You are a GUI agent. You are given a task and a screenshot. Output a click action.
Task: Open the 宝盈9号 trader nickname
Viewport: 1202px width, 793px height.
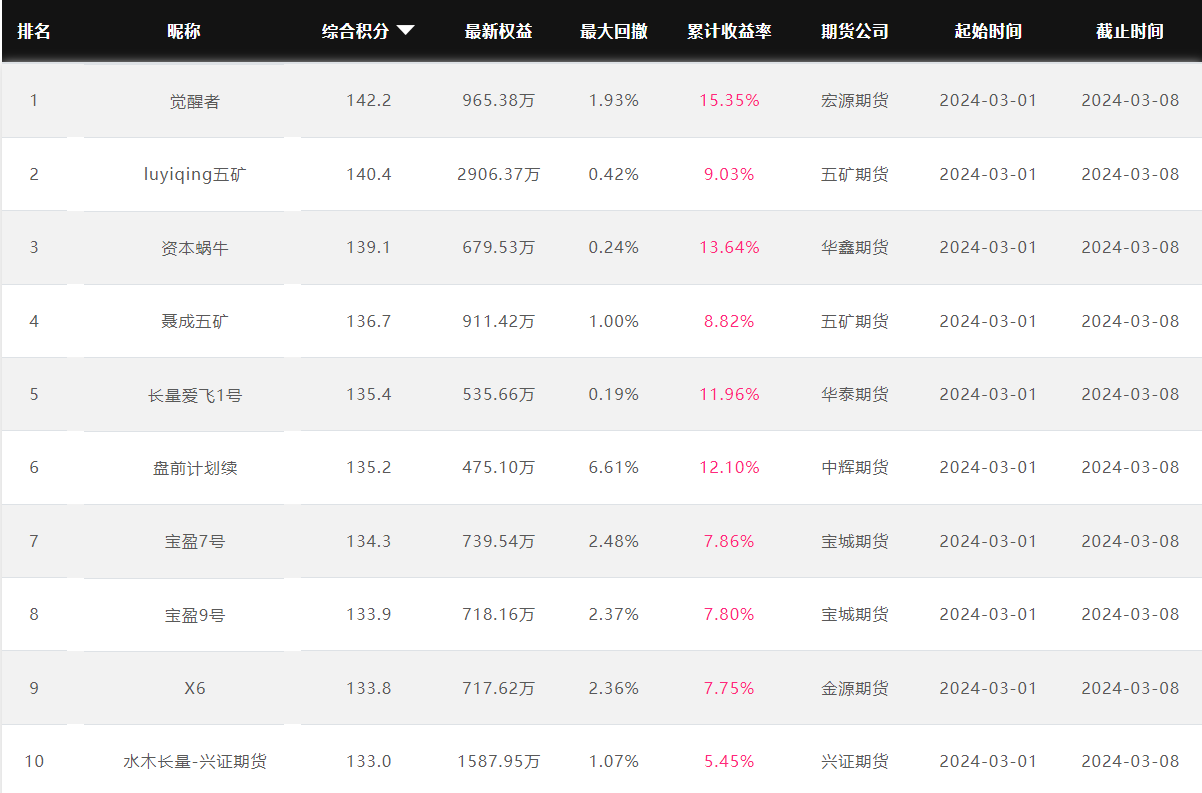(x=195, y=614)
